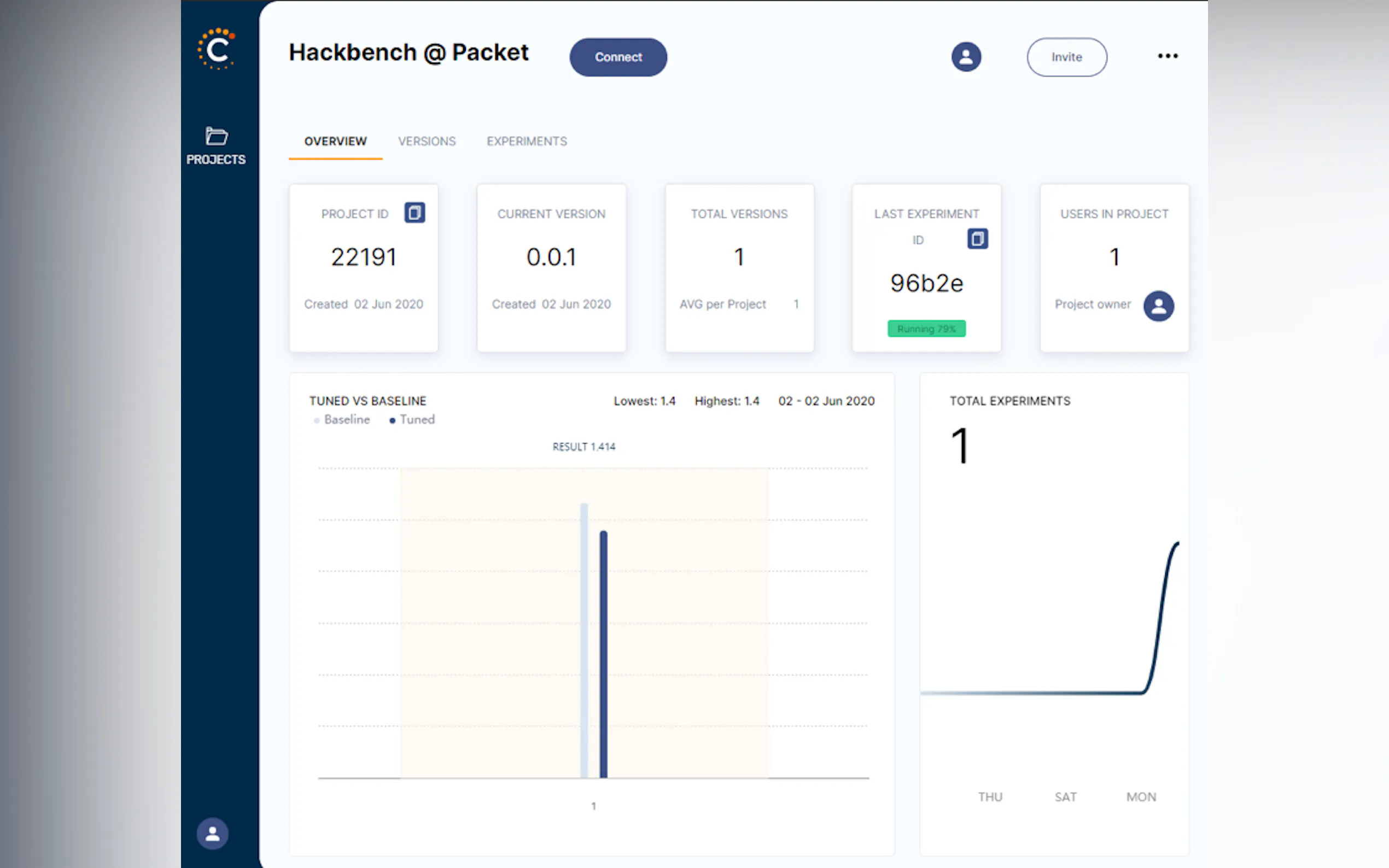Click the MON axis label
The image size is (1389, 868).
[1141, 797]
